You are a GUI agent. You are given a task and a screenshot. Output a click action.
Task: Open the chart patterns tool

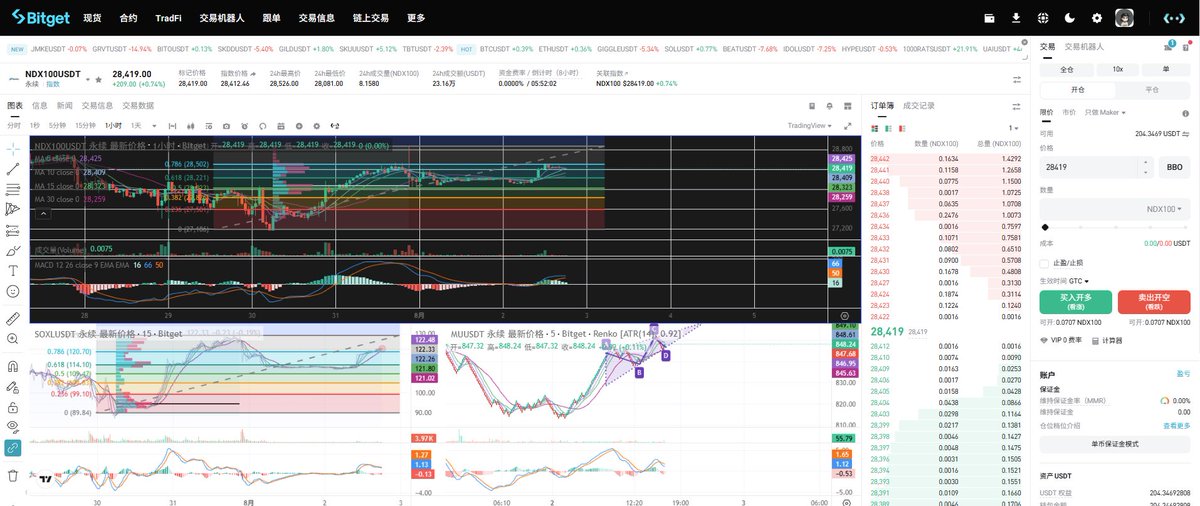[13, 209]
